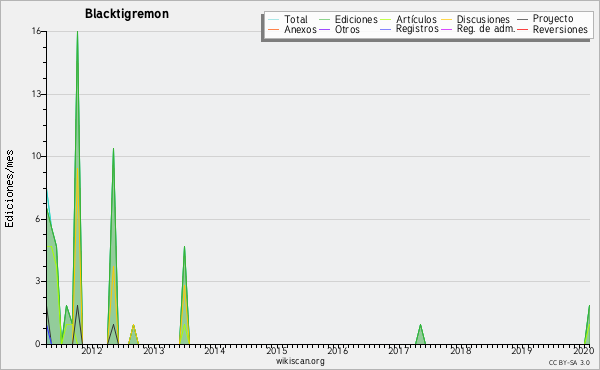The image size is (600, 370).
Task: Click the 2020 x-axis label
Action: click(584, 350)
